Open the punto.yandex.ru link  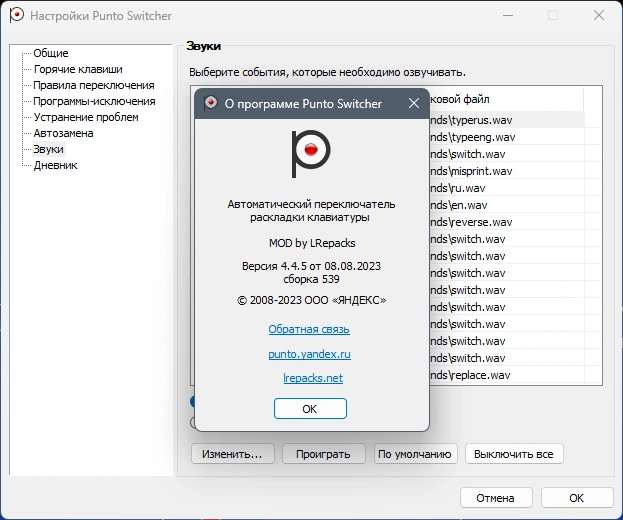310,354
